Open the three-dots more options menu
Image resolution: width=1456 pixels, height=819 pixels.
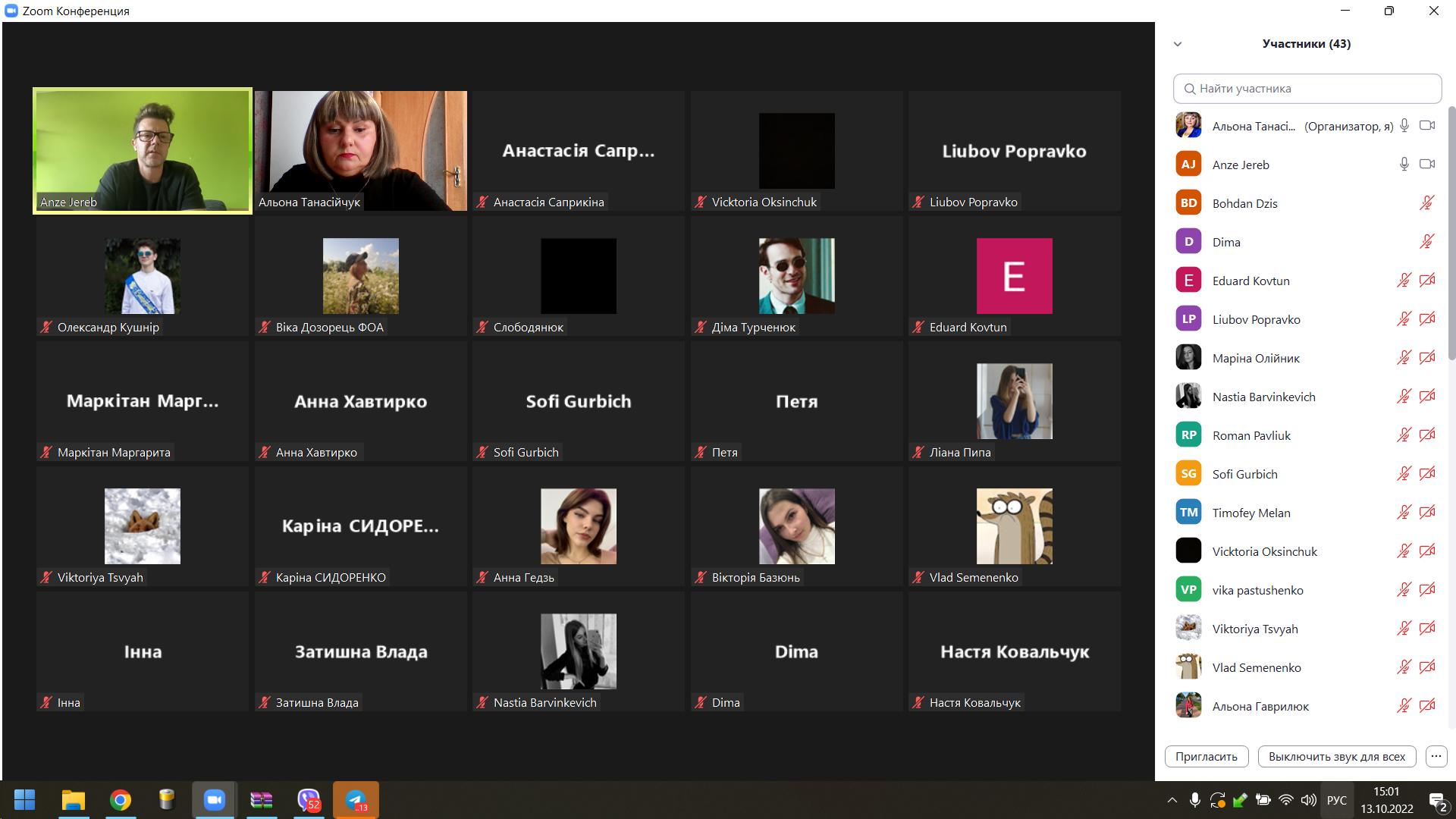tap(1436, 756)
